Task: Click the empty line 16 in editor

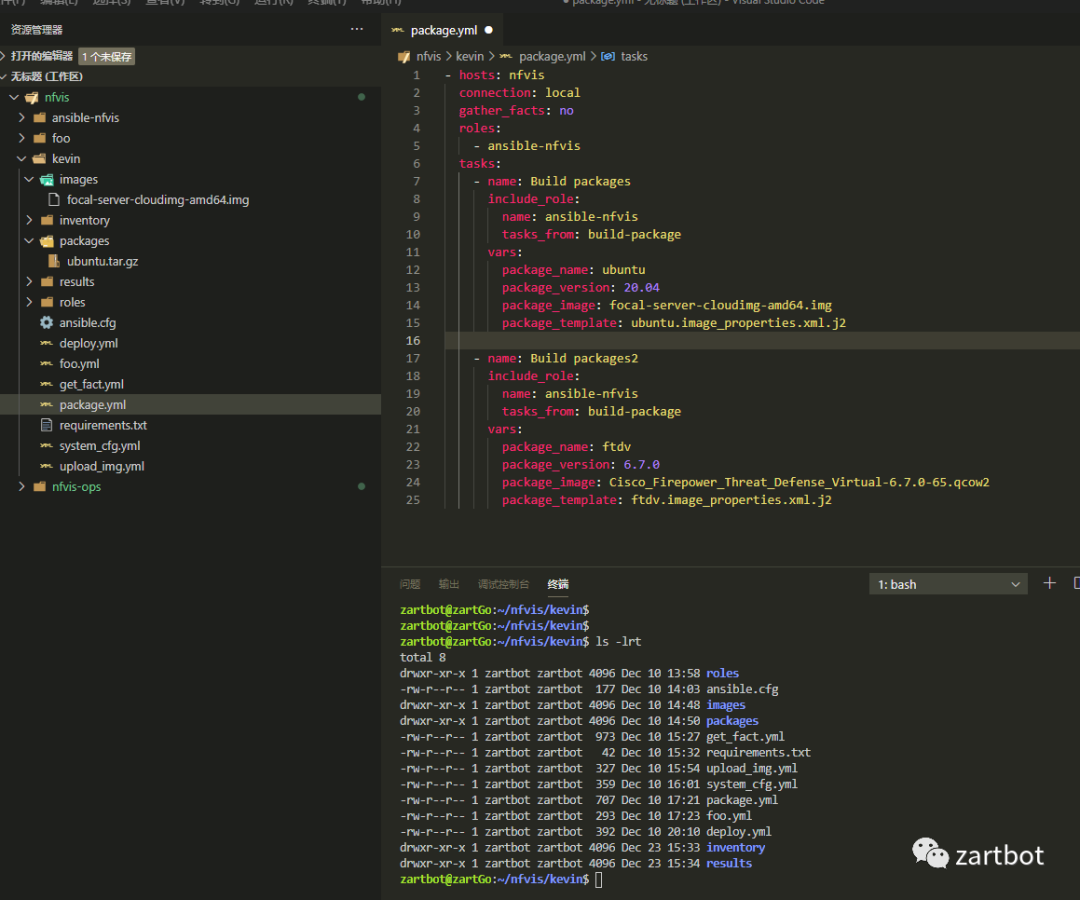Action: 700,341
